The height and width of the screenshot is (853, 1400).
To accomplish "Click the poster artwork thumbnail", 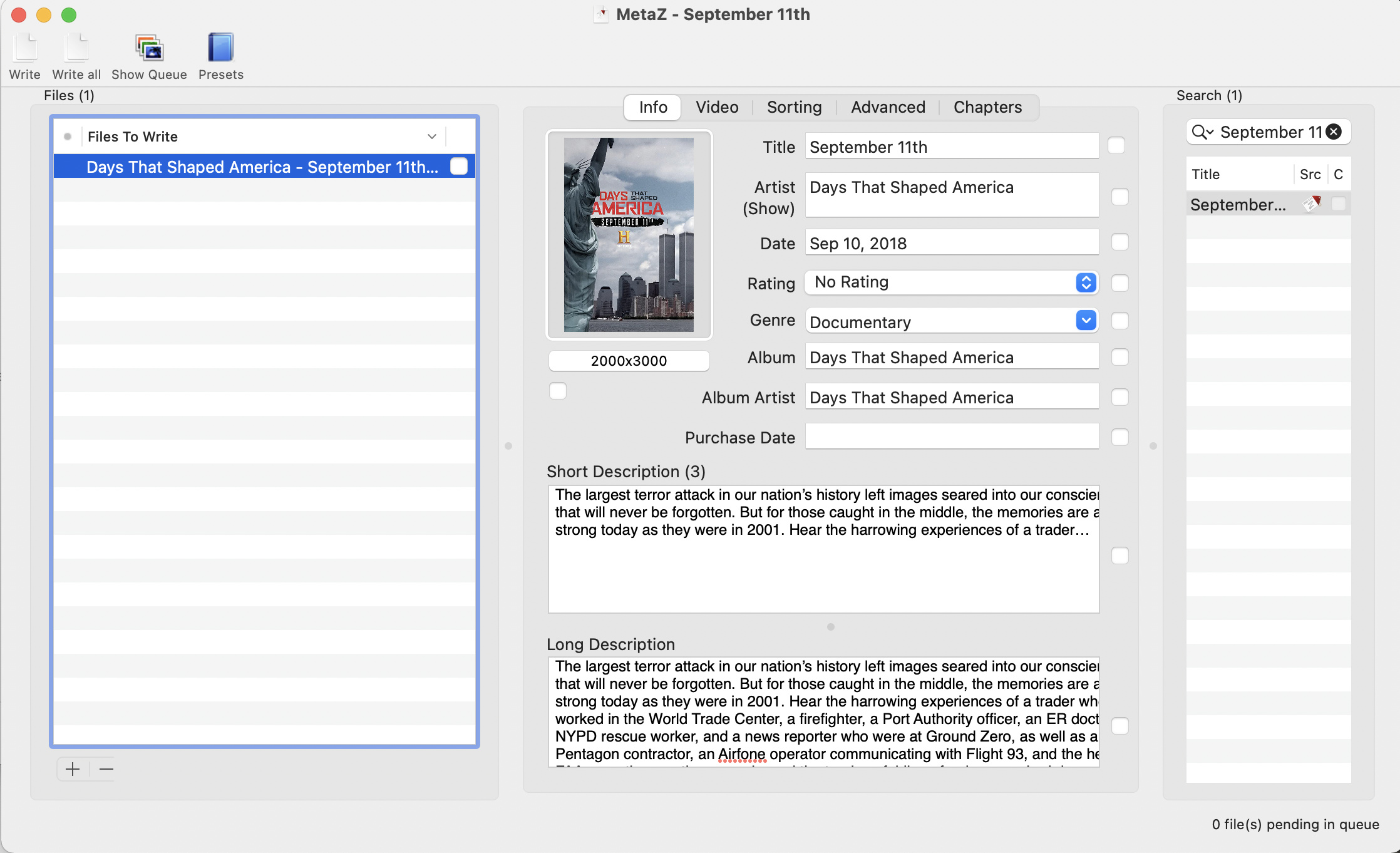I will (629, 235).
